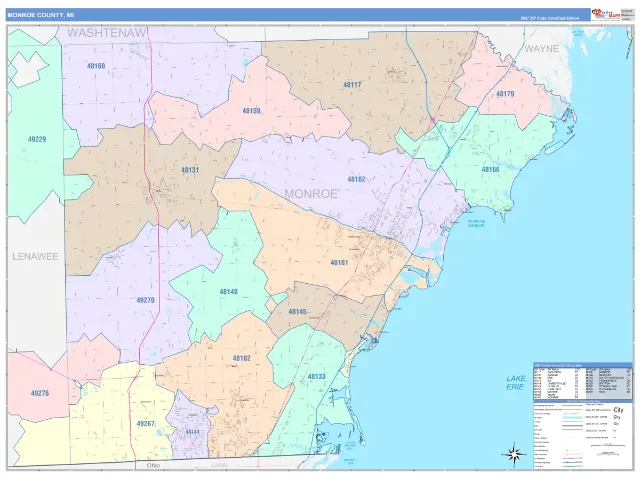
Task: Click the ZIP code label 48179
Action: coord(505,94)
